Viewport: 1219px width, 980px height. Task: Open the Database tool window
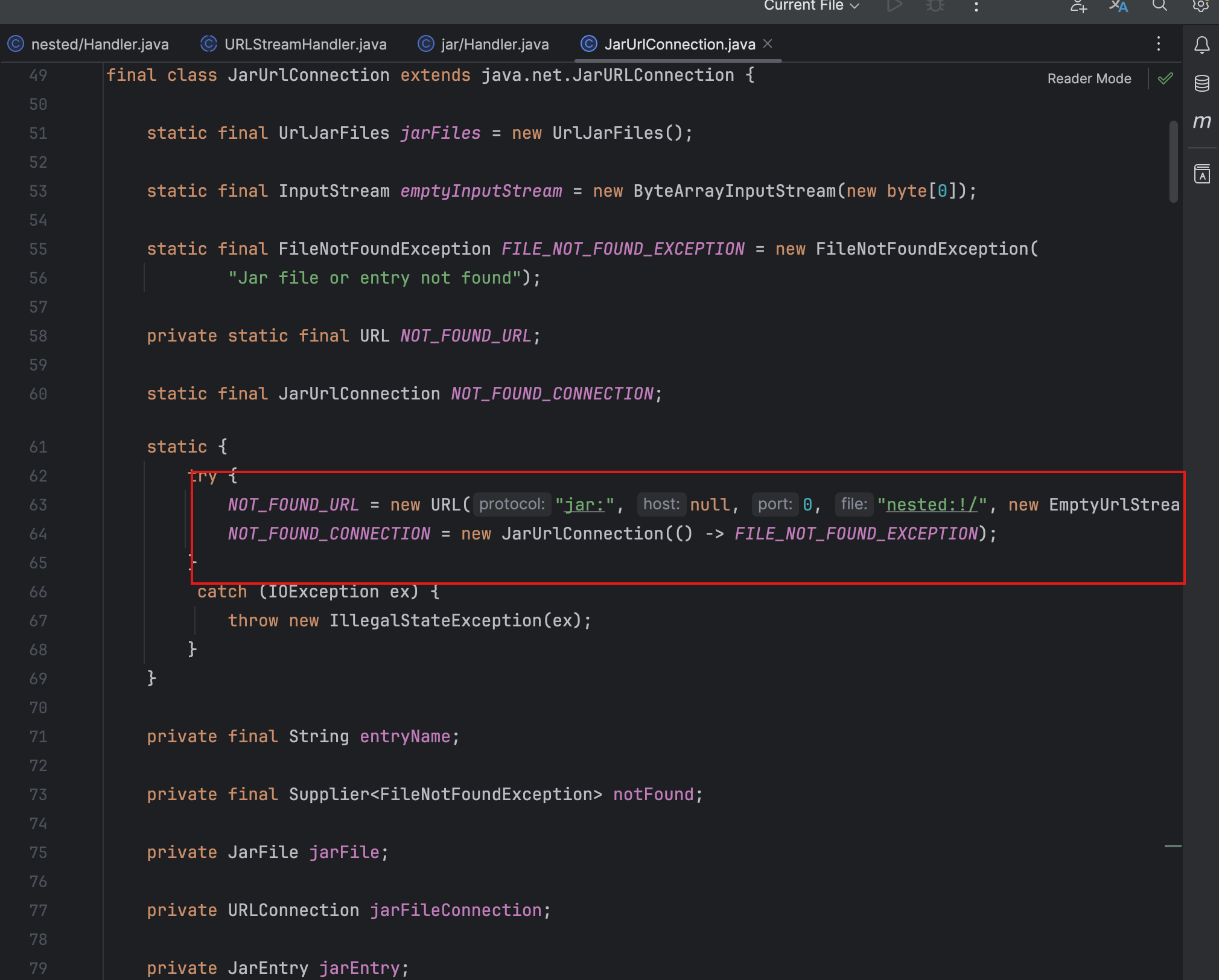click(1201, 83)
